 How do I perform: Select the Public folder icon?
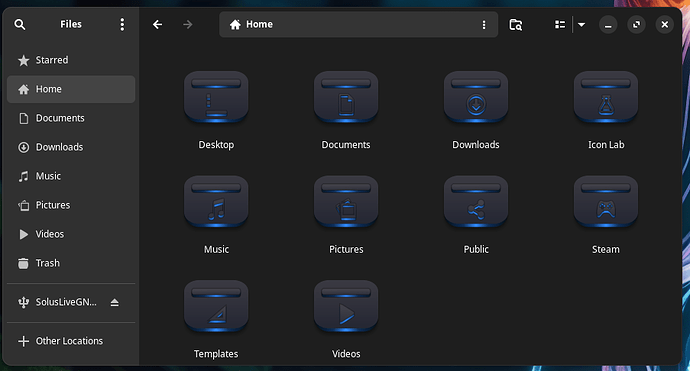click(x=476, y=202)
